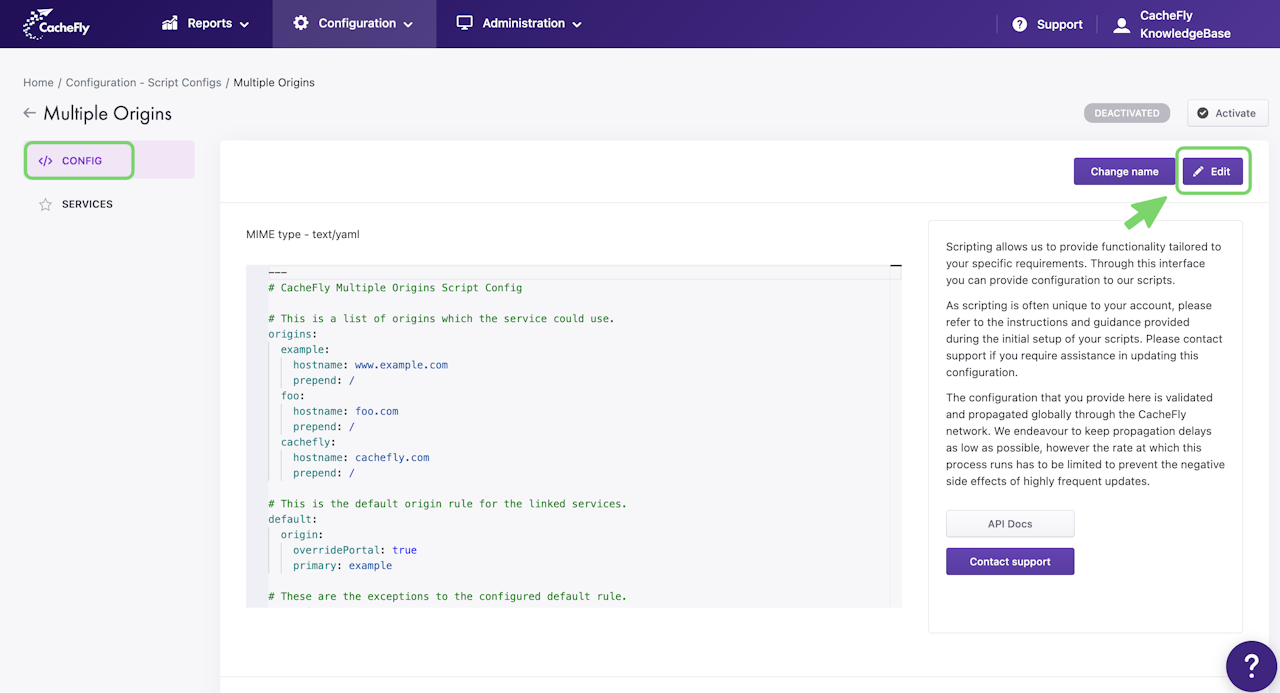Click the Administration monitor icon
This screenshot has width=1280, height=693.
tap(465, 23)
